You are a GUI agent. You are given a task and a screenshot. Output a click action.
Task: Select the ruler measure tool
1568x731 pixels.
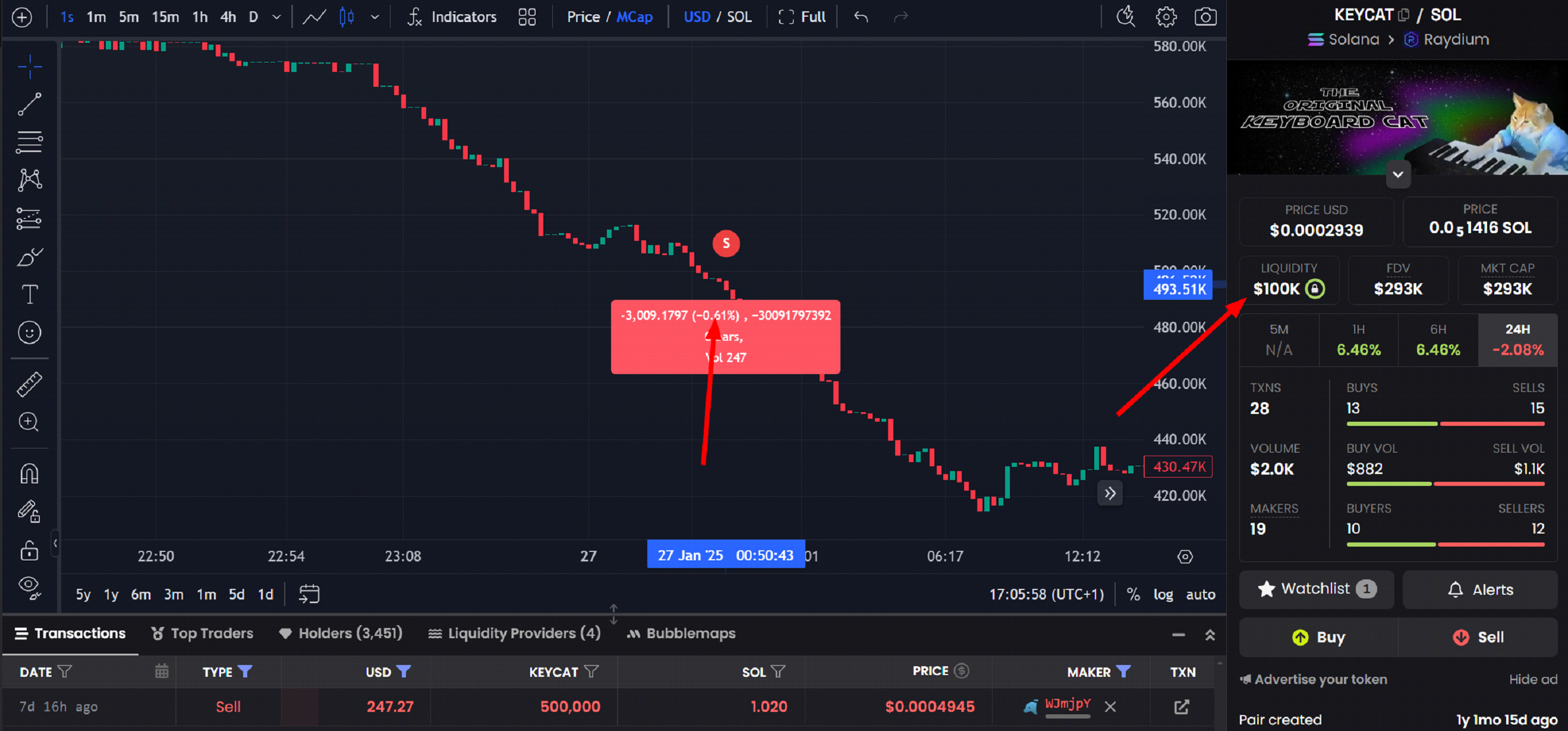click(29, 384)
